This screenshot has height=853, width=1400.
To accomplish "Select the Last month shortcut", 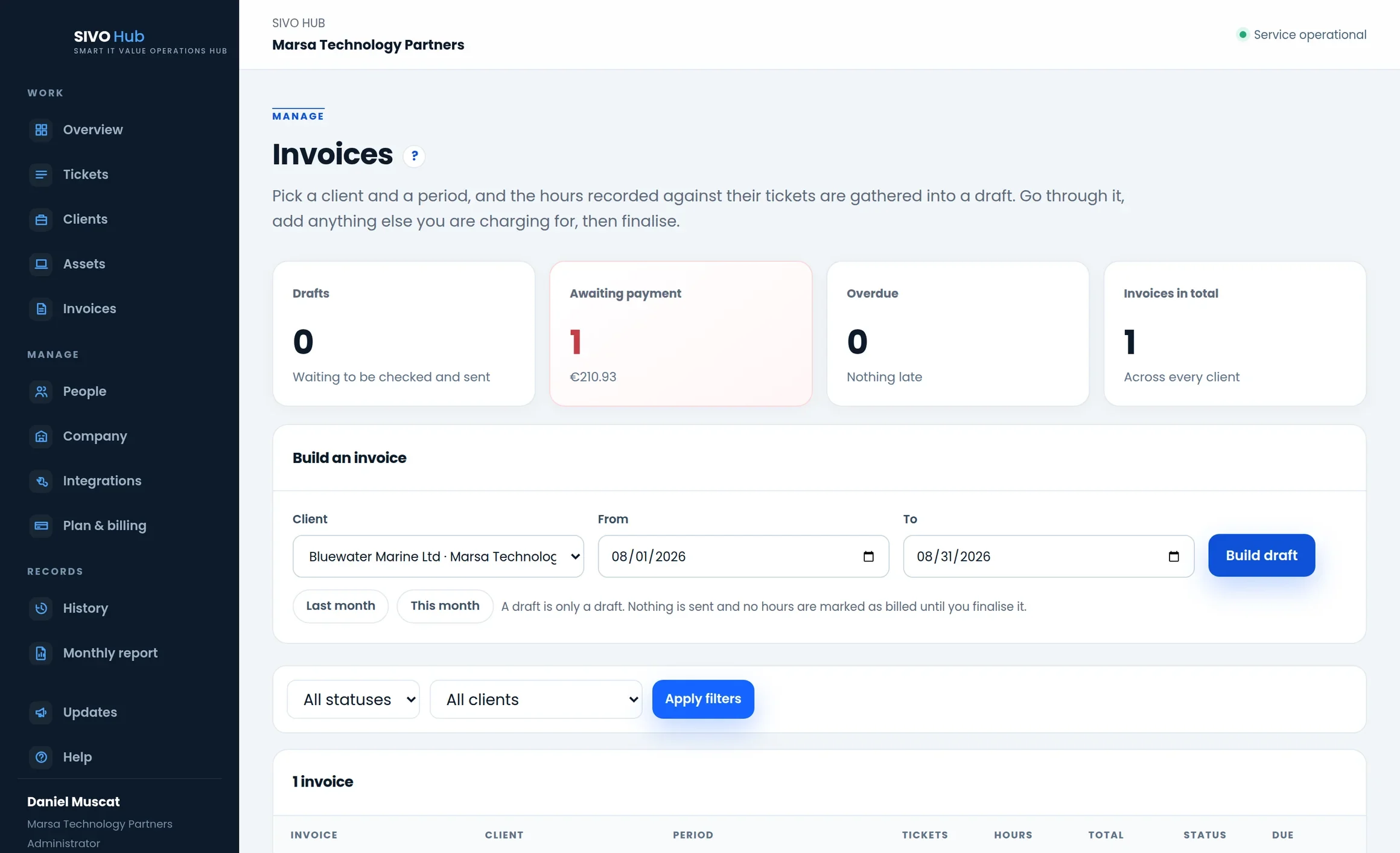I will tap(340, 606).
